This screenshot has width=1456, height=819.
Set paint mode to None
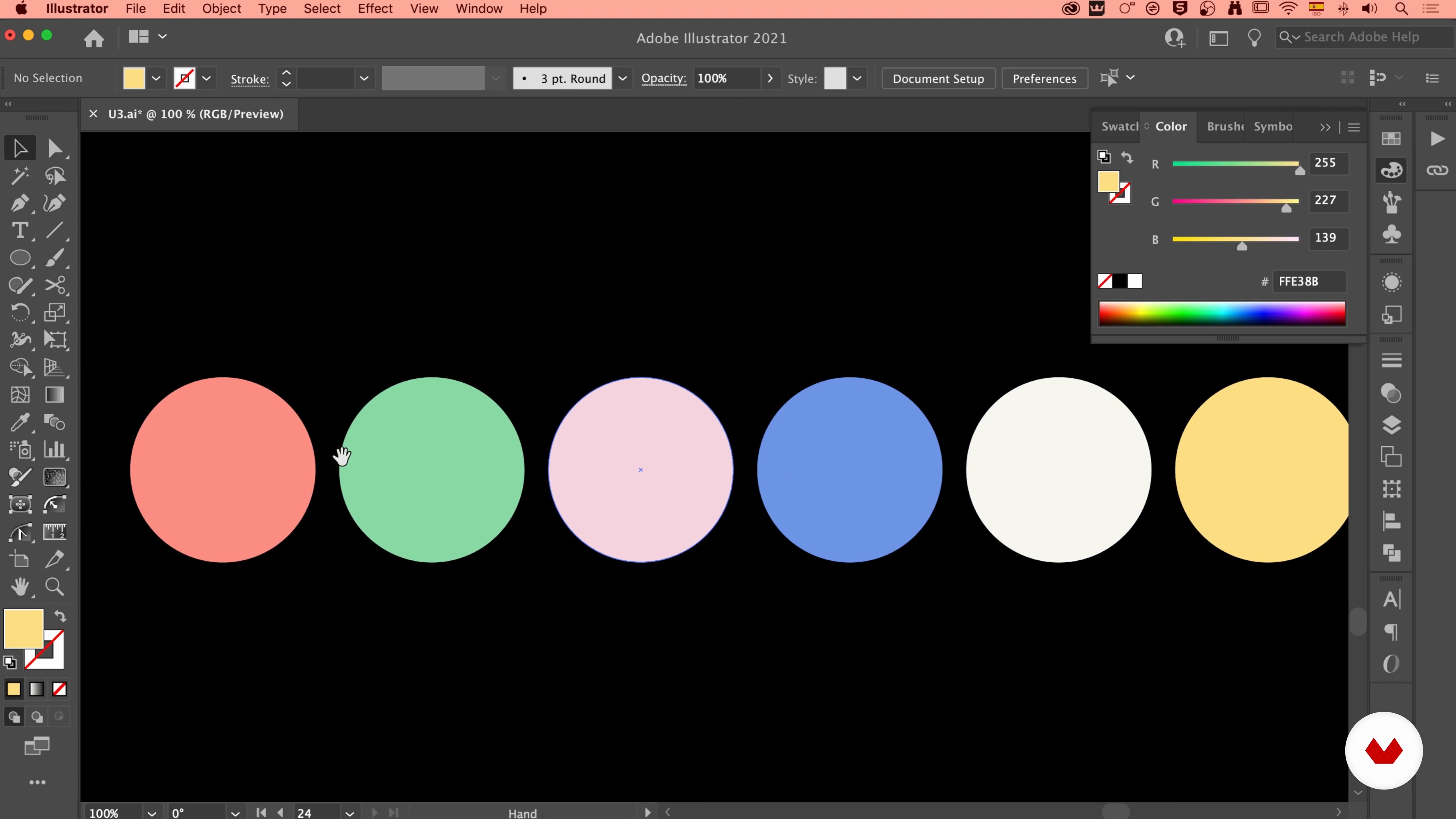[x=60, y=689]
